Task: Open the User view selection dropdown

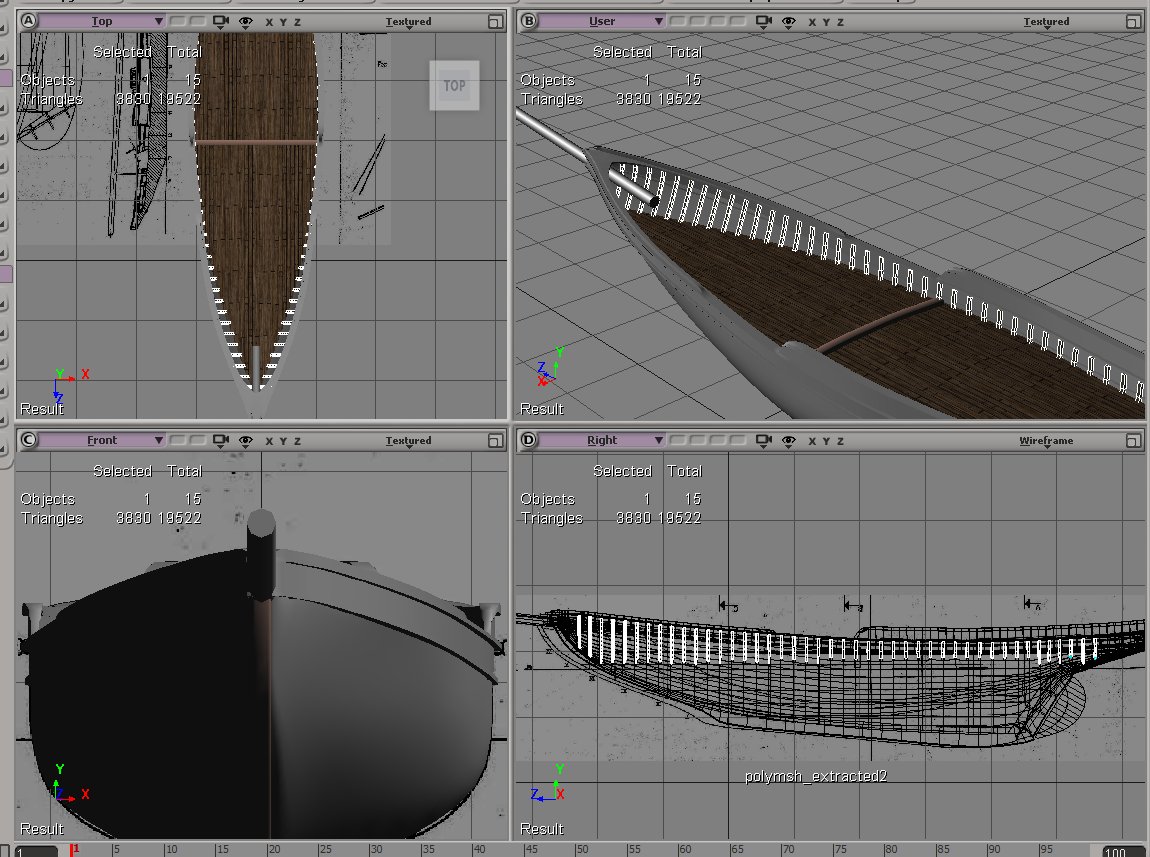Action: (602, 21)
